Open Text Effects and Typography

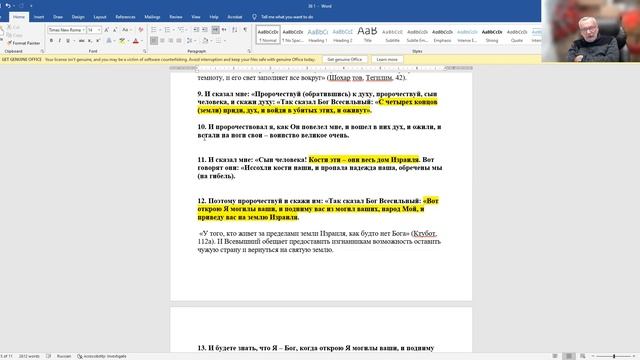(x=109, y=41)
